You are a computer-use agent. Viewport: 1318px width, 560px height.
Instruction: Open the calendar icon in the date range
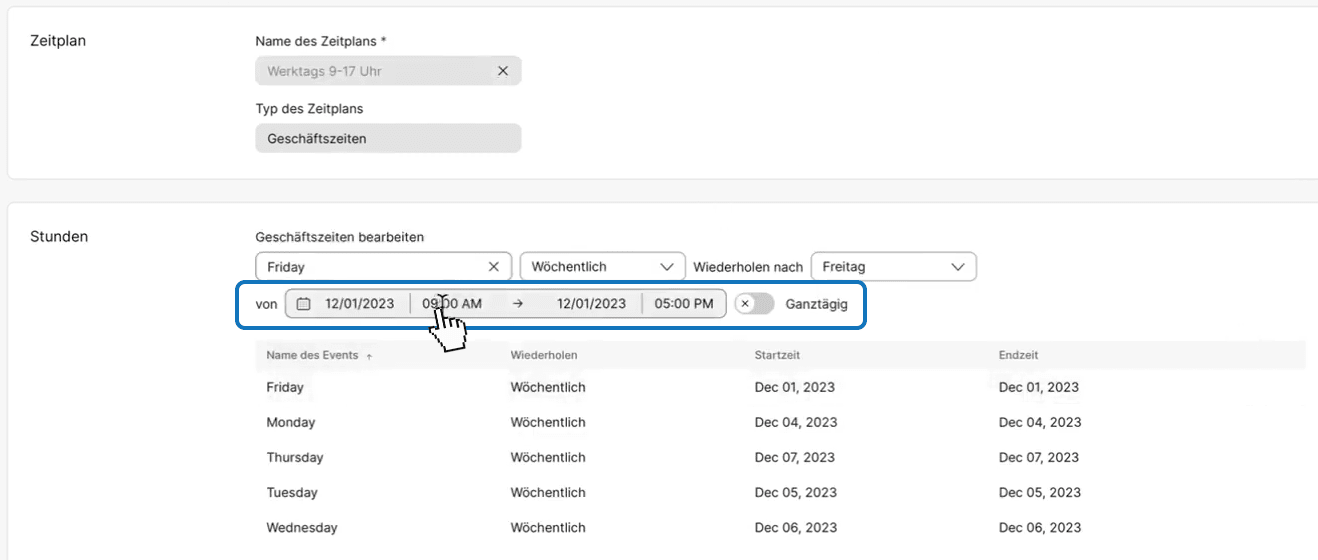pyautogui.click(x=304, y=304)
